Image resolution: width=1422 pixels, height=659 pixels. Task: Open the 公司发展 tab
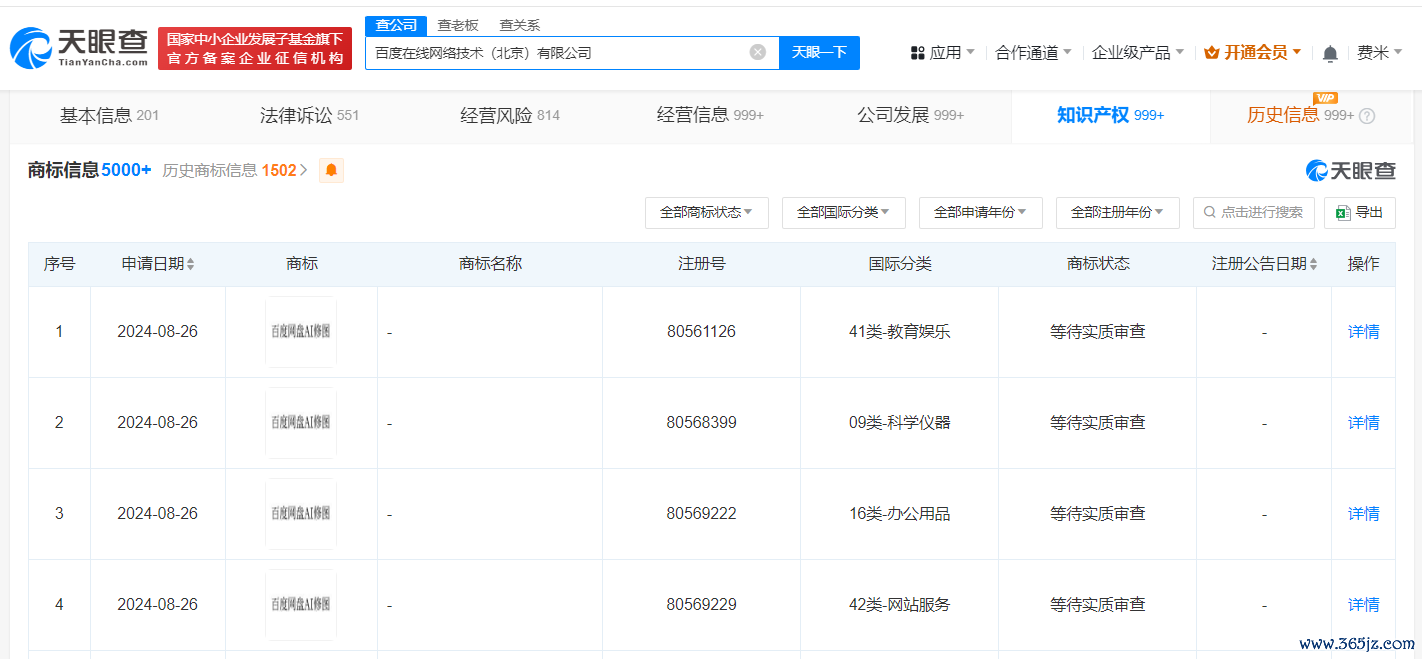pyautogui.click(x=911, y=116)
